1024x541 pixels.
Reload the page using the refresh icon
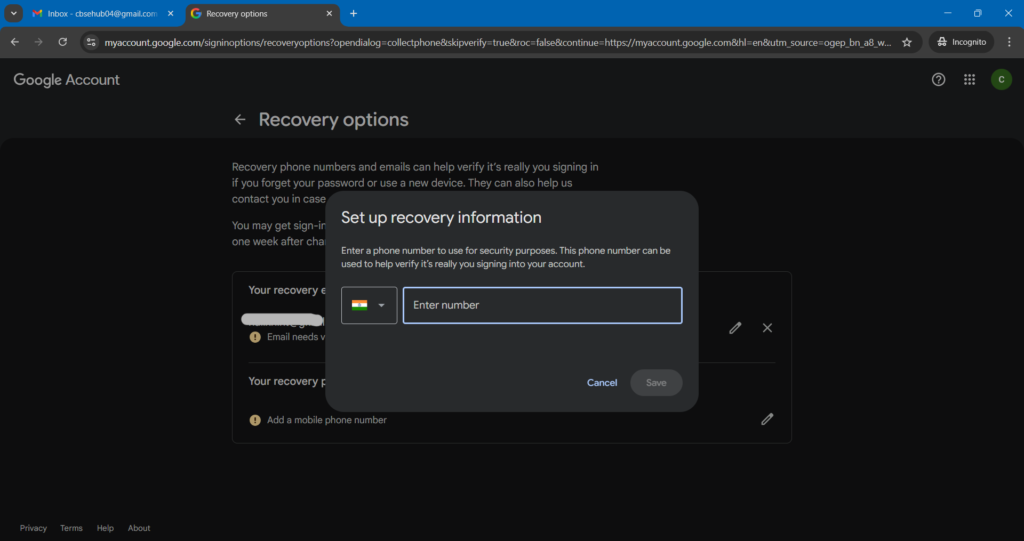point(63,42)
